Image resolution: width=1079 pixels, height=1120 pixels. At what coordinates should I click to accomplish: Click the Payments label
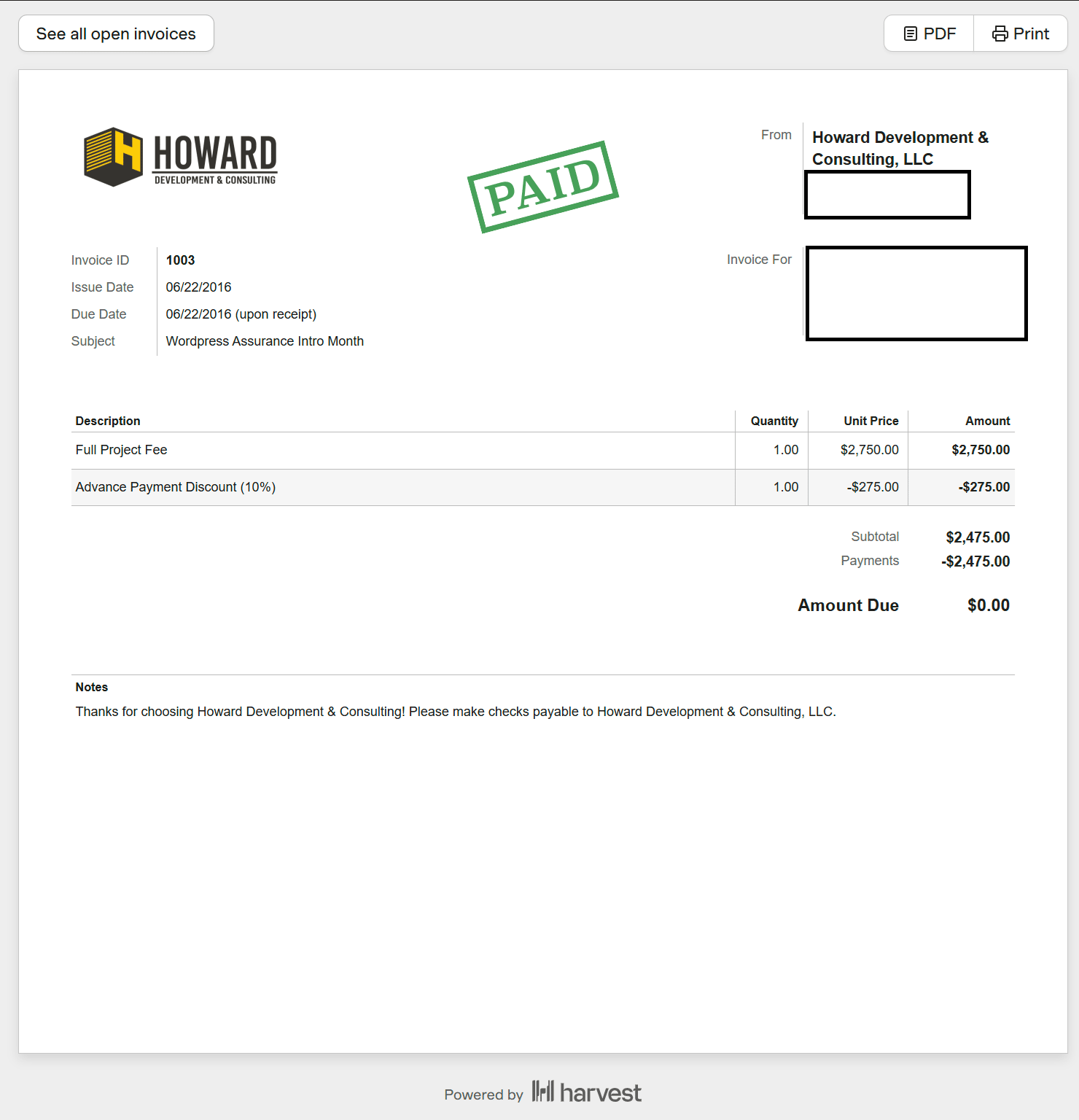[870, 561]
